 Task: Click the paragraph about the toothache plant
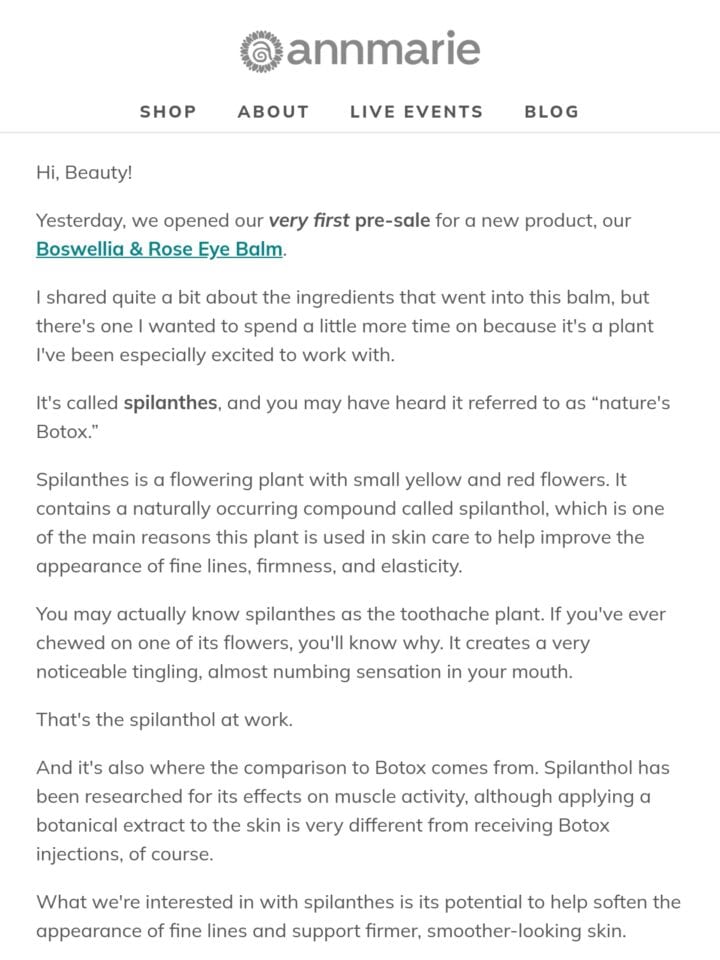click(x=350, y=643)
